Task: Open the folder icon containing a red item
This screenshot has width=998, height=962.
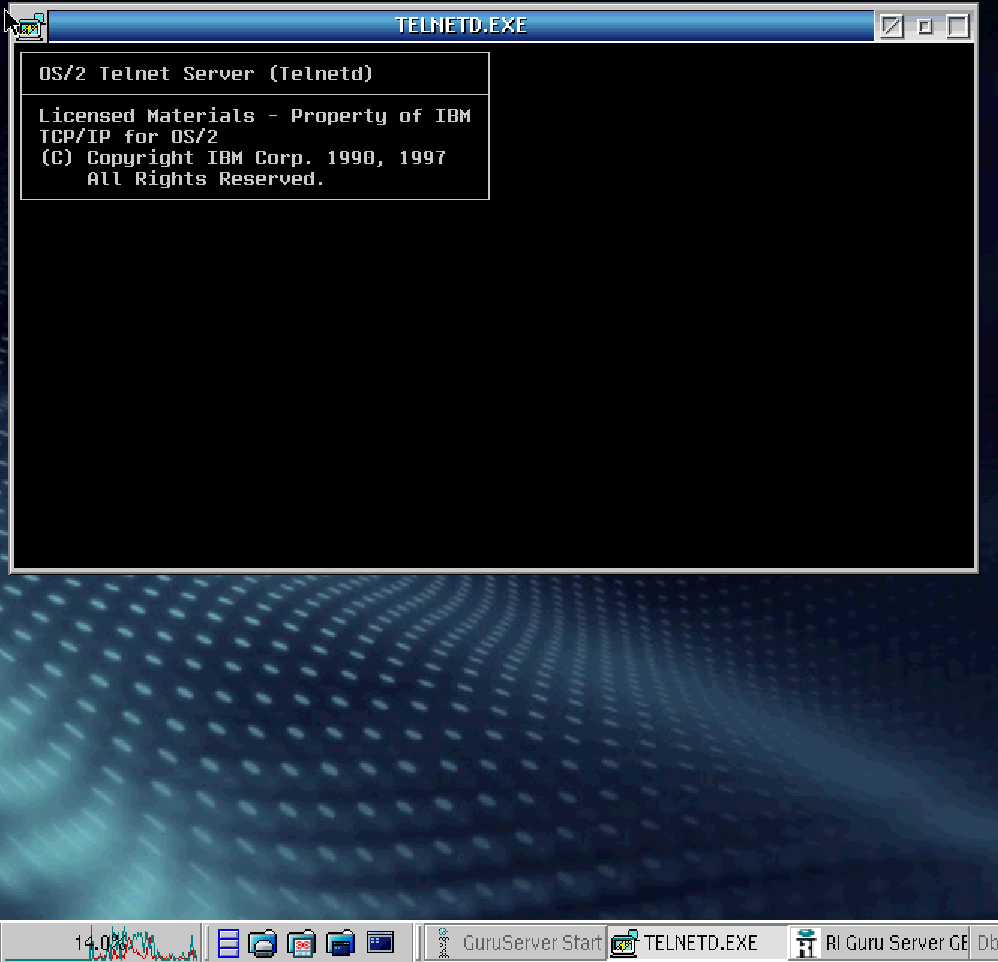Action: click(x=302, y=943)
